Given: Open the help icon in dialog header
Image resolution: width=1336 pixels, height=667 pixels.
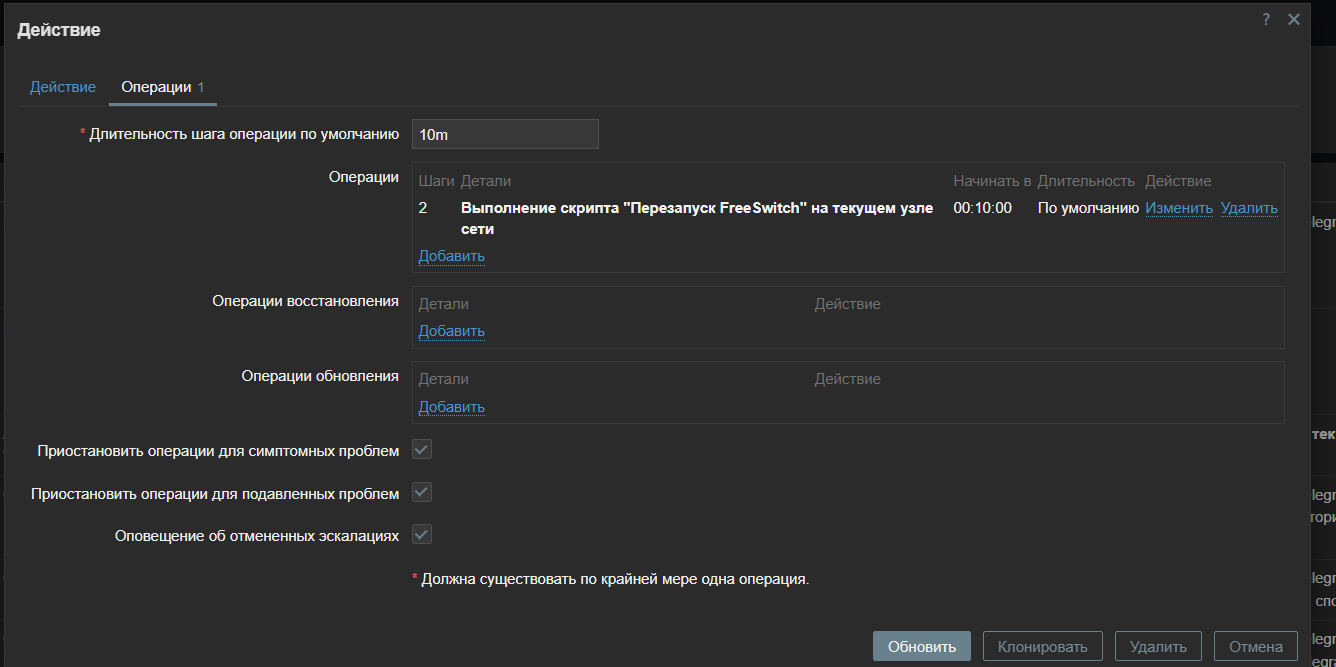Looking at the screenshot, I should point(1266,20).
